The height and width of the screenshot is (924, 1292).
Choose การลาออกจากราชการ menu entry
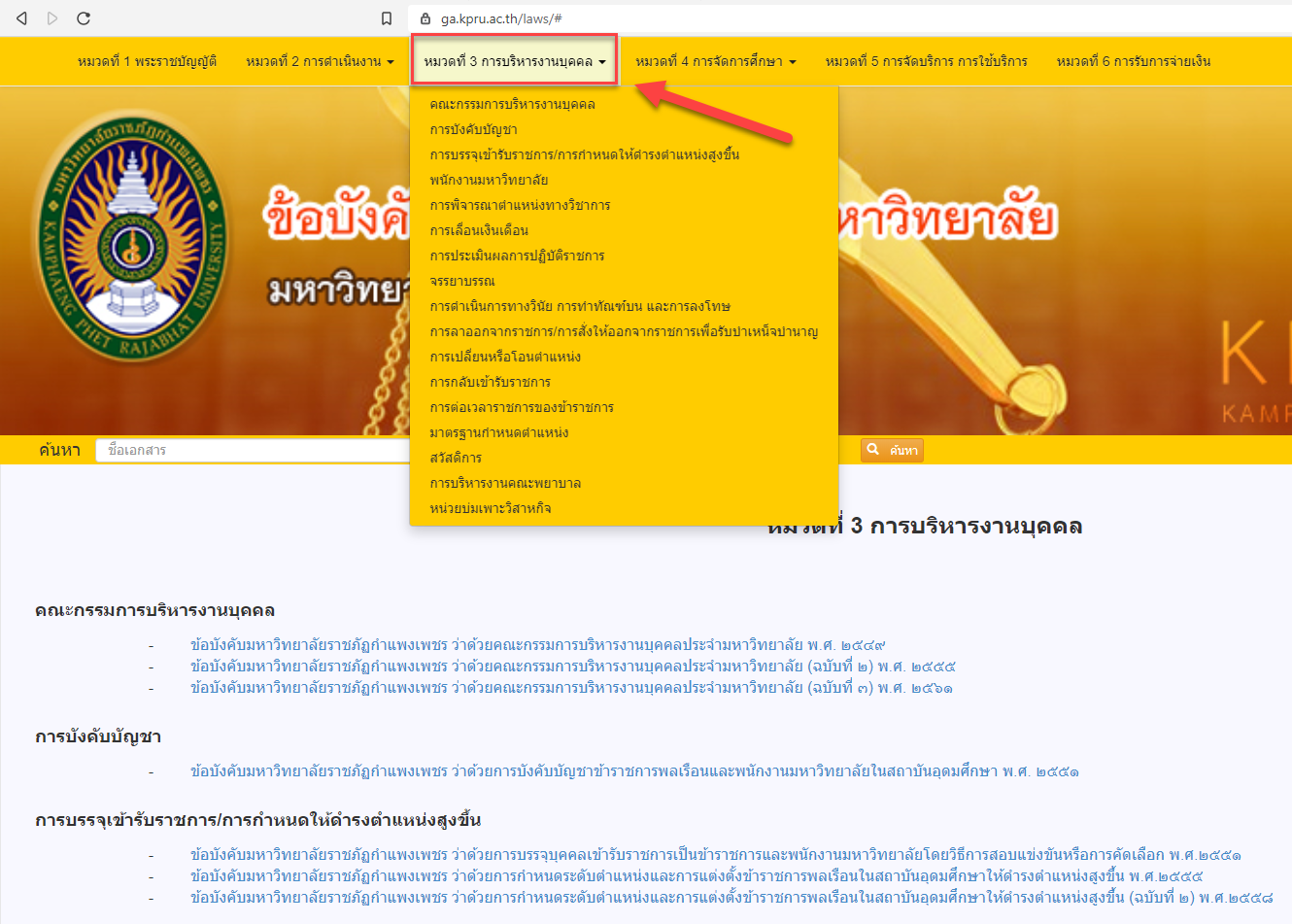tap(624, 331)
